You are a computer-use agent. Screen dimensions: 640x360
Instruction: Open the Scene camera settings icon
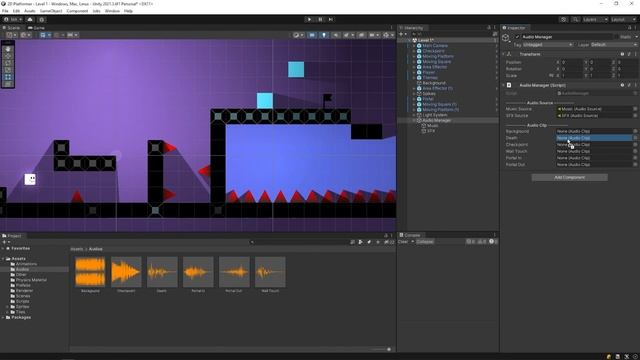pos(373,35)
